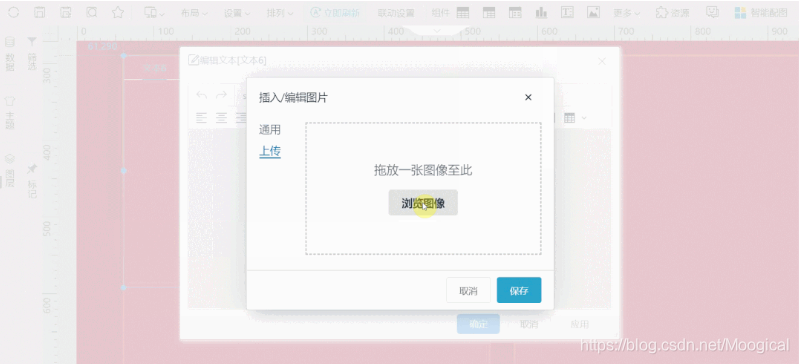The width and height of the screenshot is (799, 364).
Task: Click the save-as icon in top toolbar
Action: 66,13
